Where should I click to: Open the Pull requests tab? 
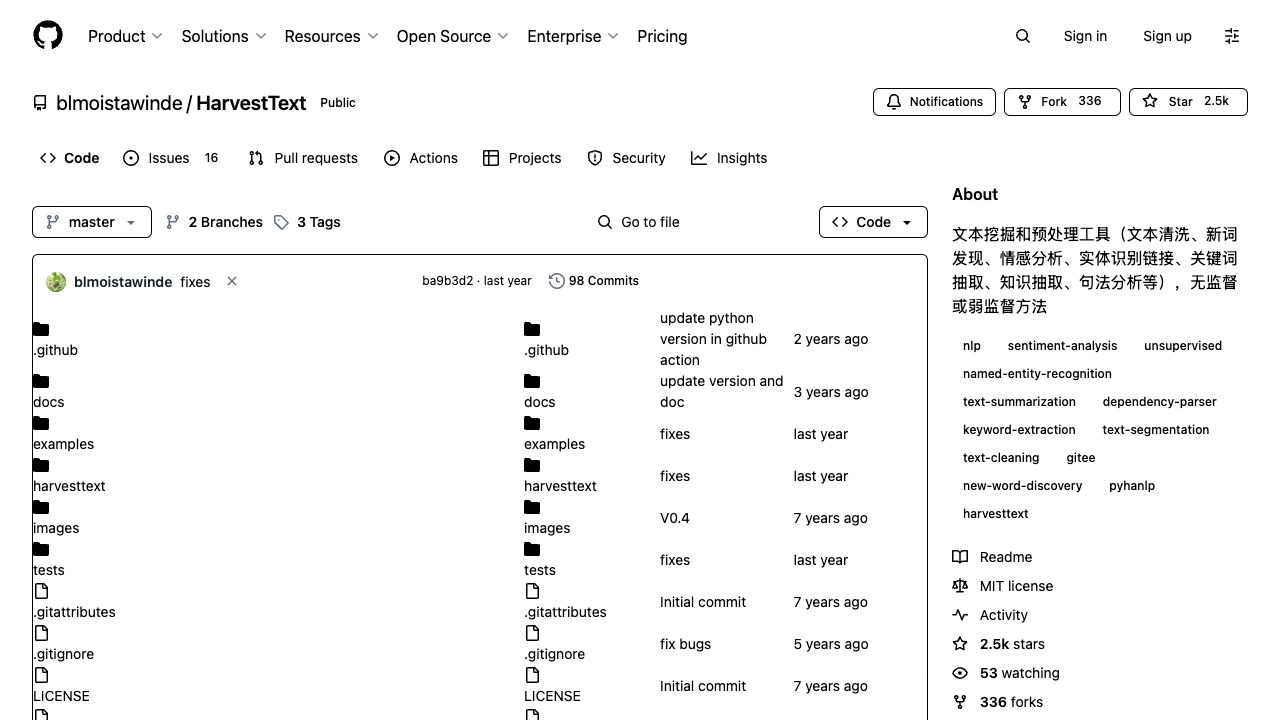(x=303, y=158)
